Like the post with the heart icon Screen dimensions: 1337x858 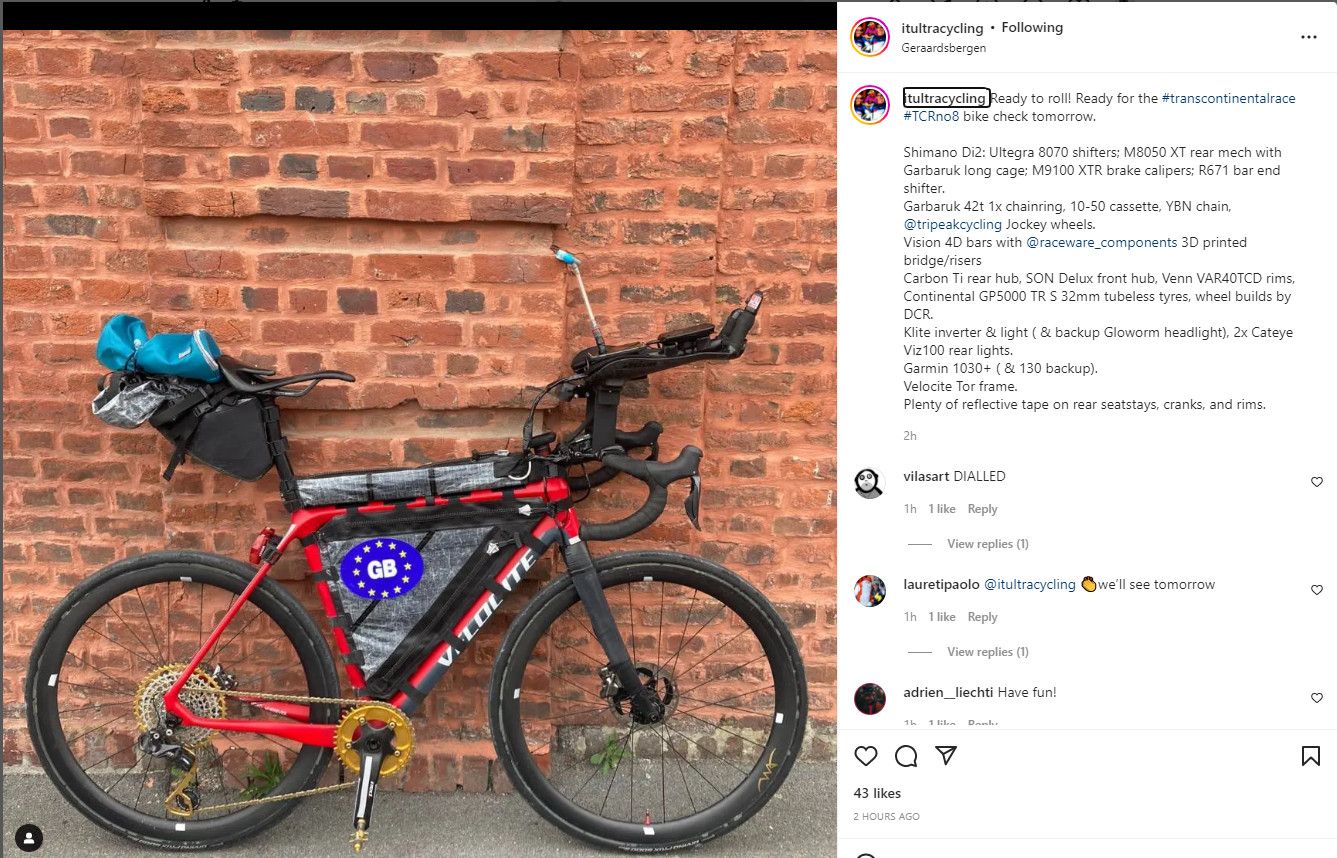866,756
